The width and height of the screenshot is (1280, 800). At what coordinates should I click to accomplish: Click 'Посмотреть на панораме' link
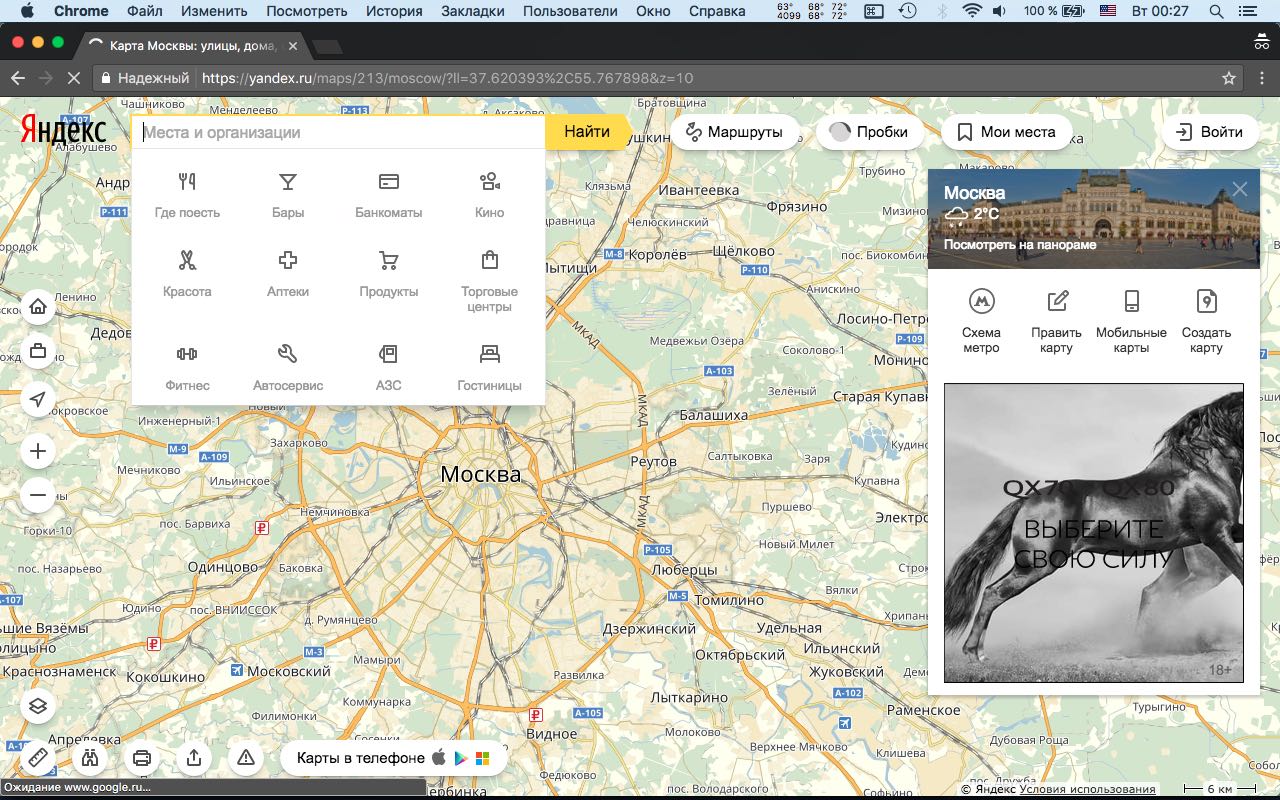1020,244
